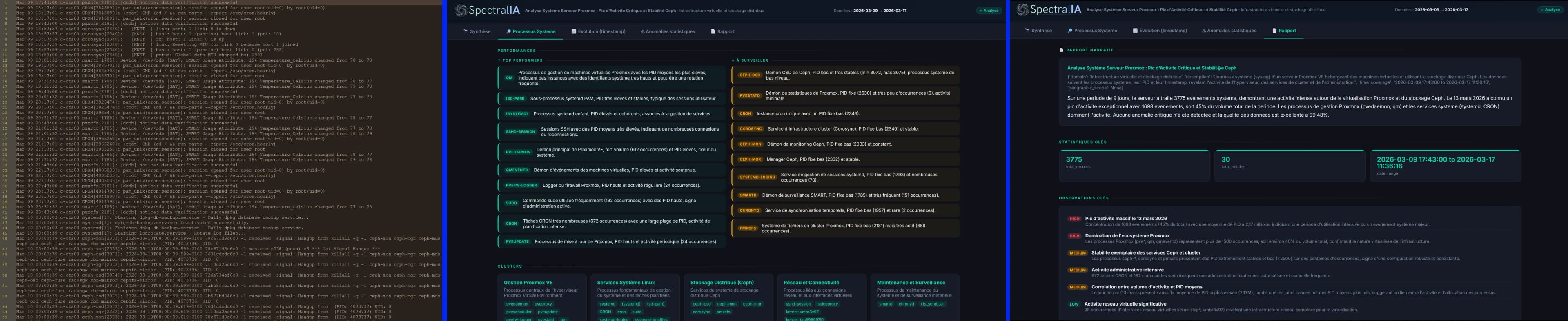Click magnifier icon of active Processus Systeme tab
This screenshot has height=321, width=1568.
point(509,32)
